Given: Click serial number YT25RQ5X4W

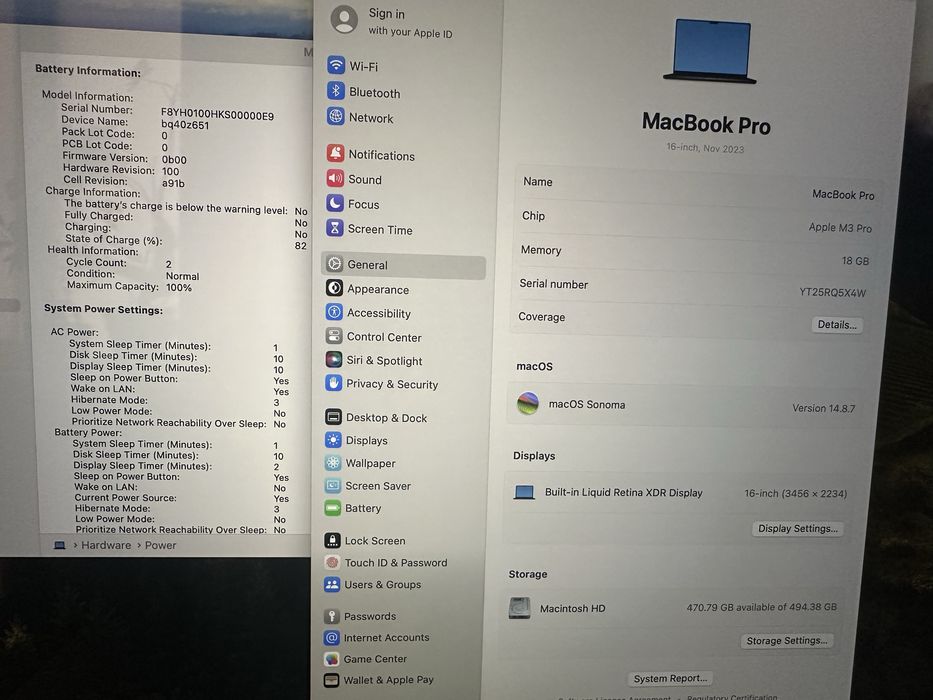Looking at the screenshot, I should pyautogui.click(x=832, y=292).
